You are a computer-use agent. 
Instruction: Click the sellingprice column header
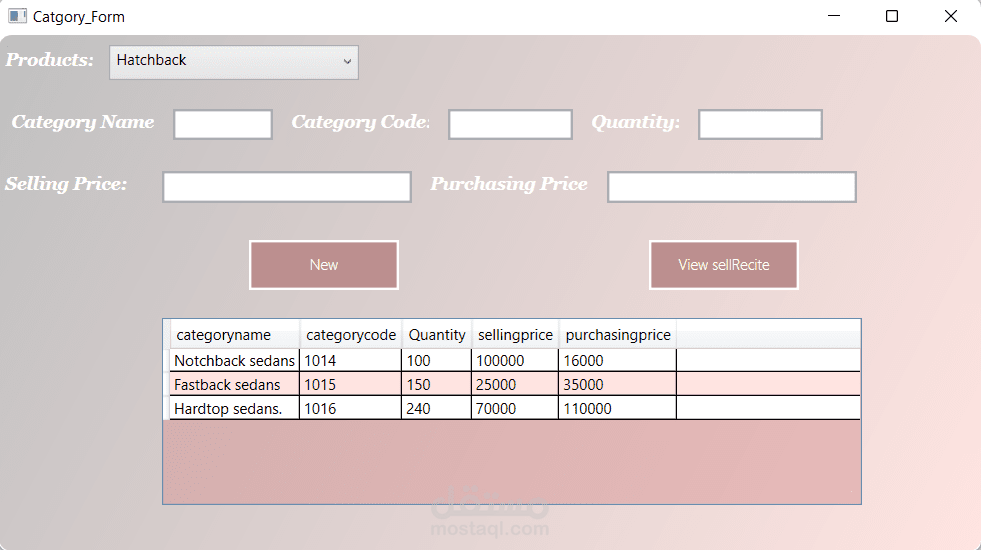tap(515, 335)
